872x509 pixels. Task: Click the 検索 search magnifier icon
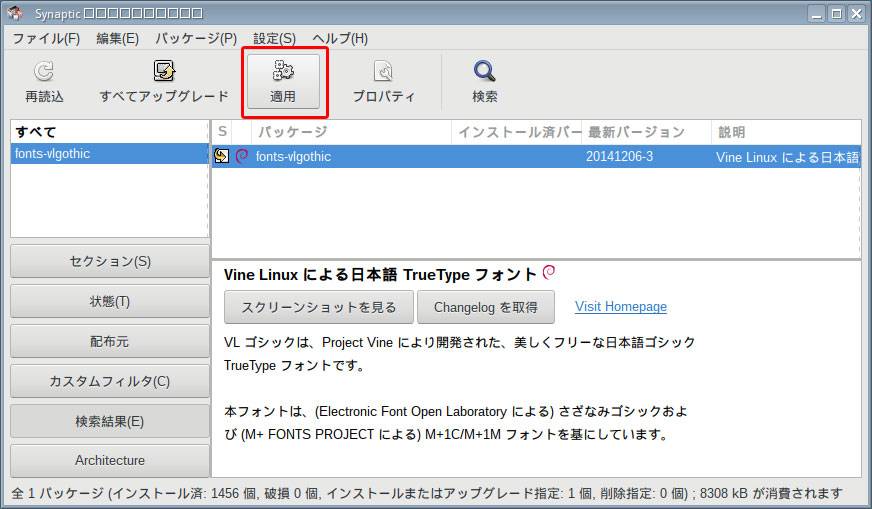484,71
